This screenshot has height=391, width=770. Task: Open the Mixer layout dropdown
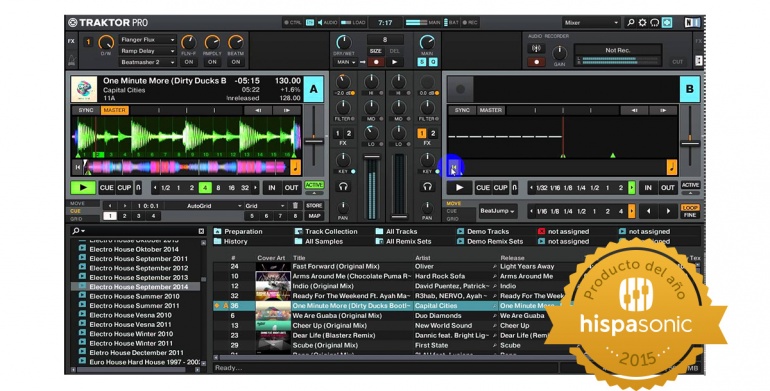tap(591, 23)
